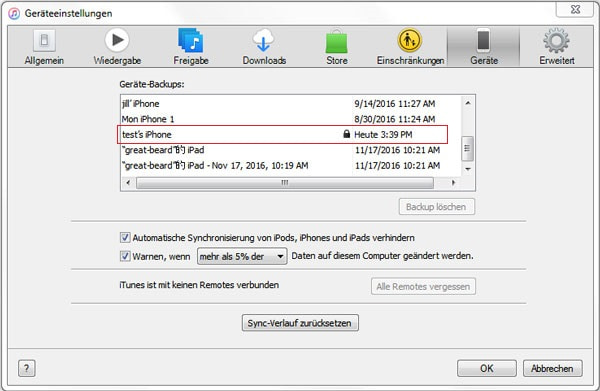600x391 pixels.
Task: Click Alle Remotes vergessen button
Action: 423,286
